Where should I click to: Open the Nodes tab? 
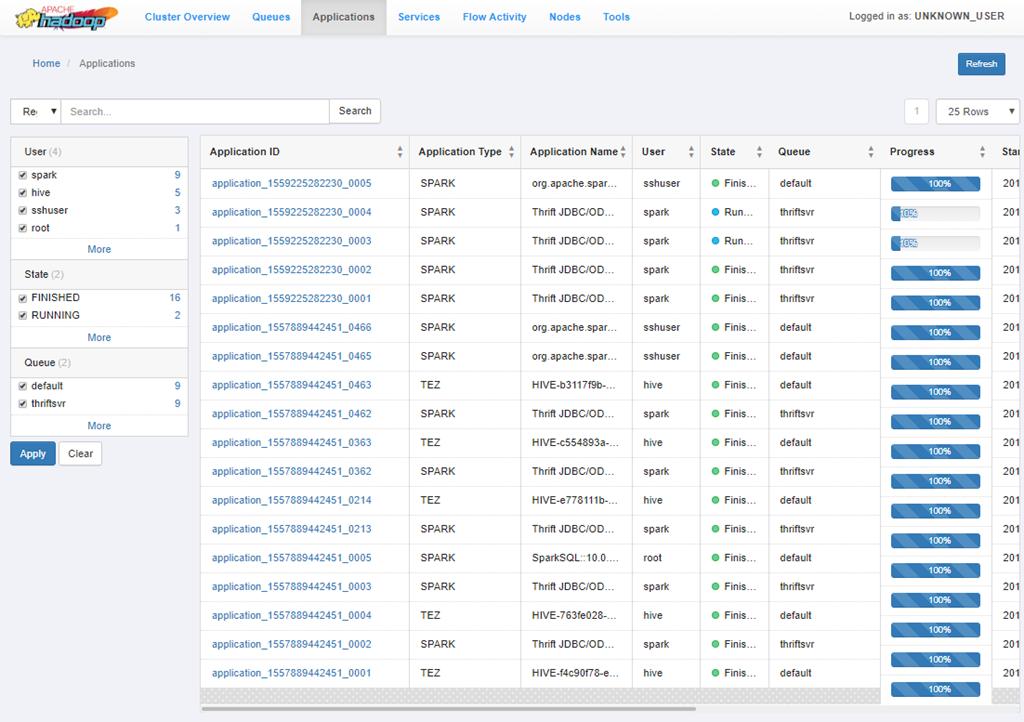(565, 17)
